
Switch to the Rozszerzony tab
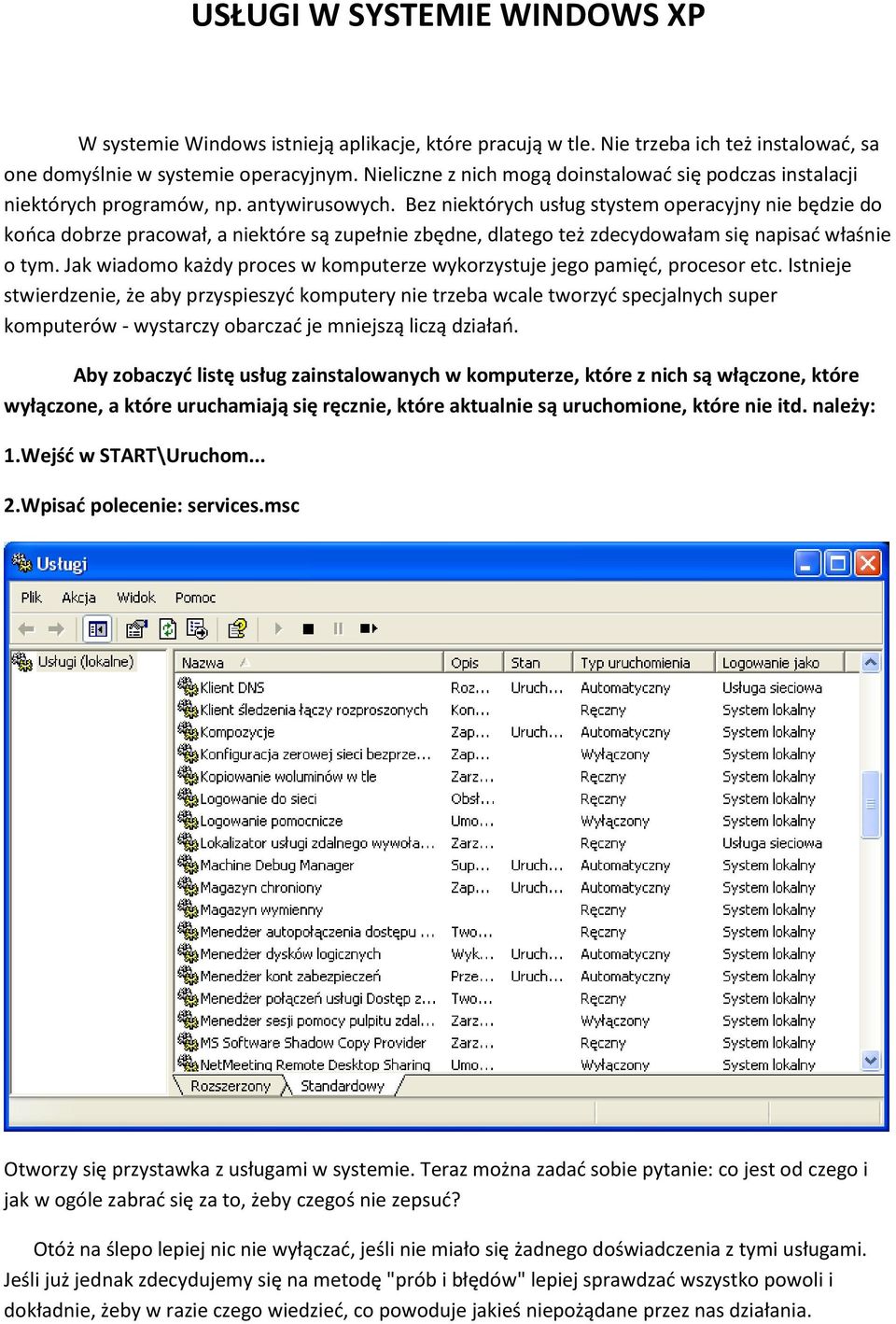[x=230, y=1086]
